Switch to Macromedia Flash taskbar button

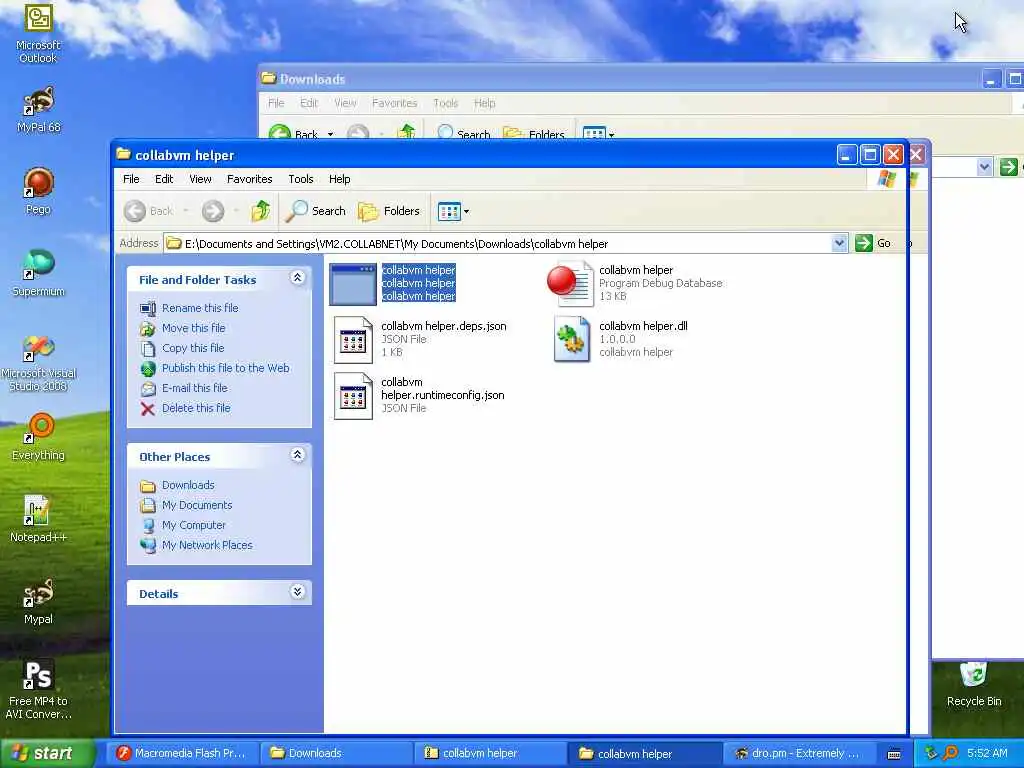point(182,753)
